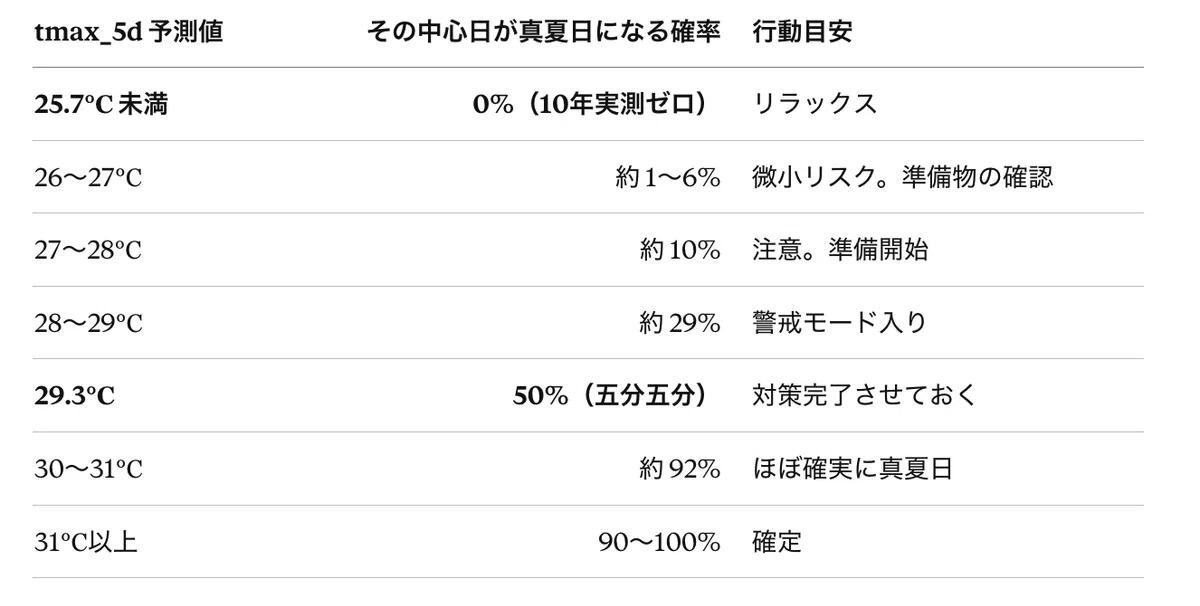Viewport: 1200px width, 606px height.
Task: Click the 28〜29°C row label
Action: [x=88, y=323]
